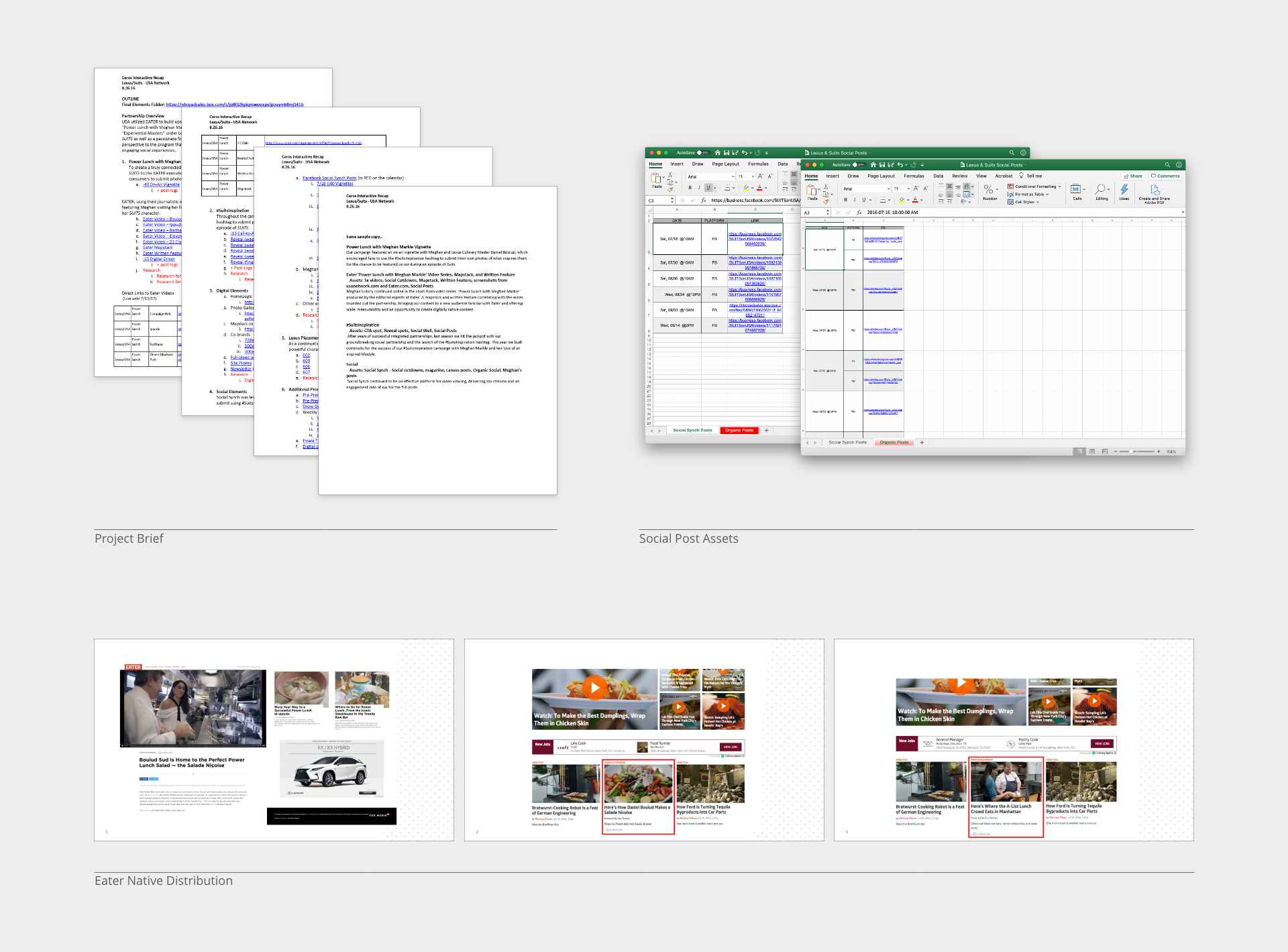Click the zoom slider handle in status bar
Screen dimensions: 1288x952
click(x=1132, y=452)
